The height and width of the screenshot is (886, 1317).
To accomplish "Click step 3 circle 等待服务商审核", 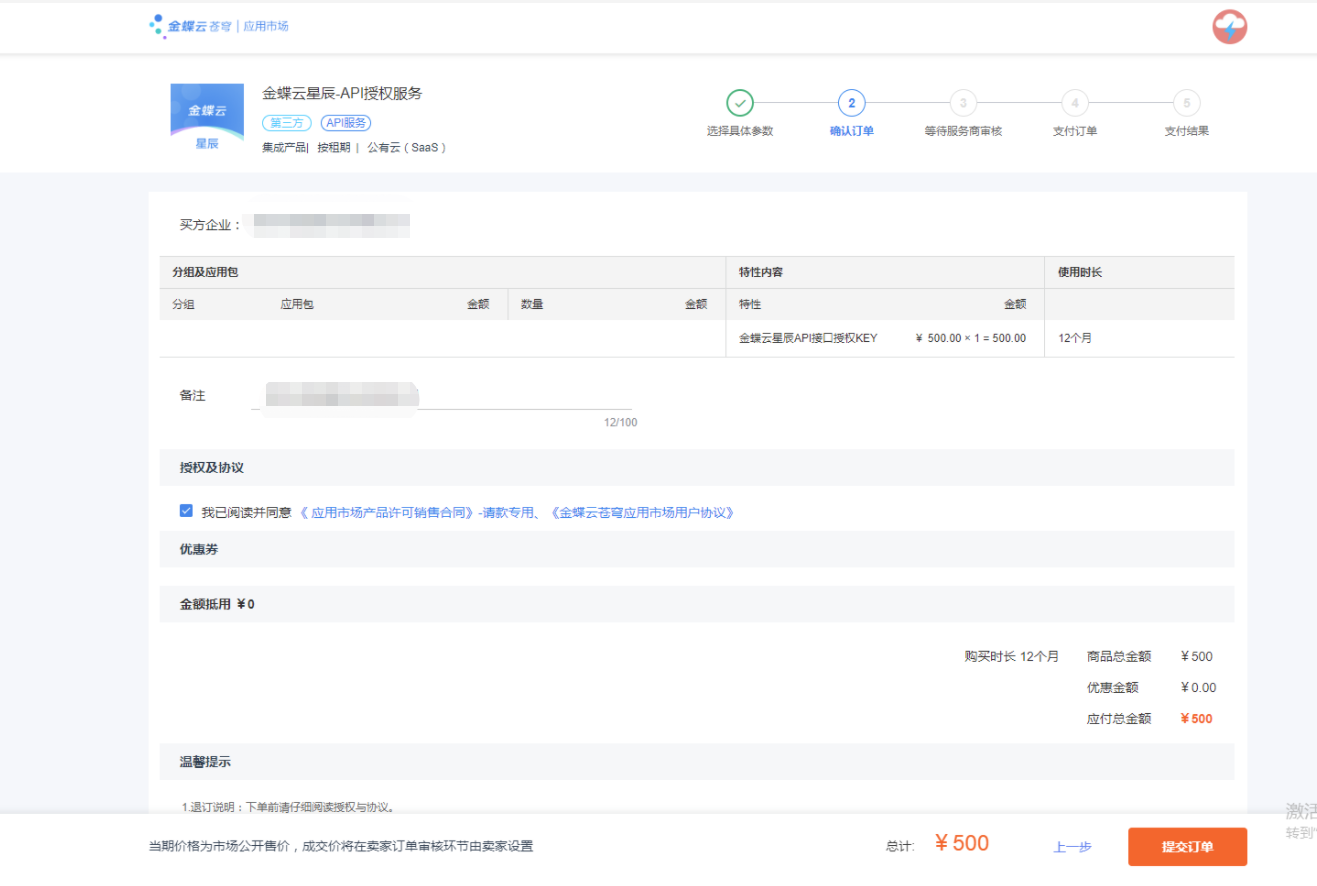I will pos(963,102).
